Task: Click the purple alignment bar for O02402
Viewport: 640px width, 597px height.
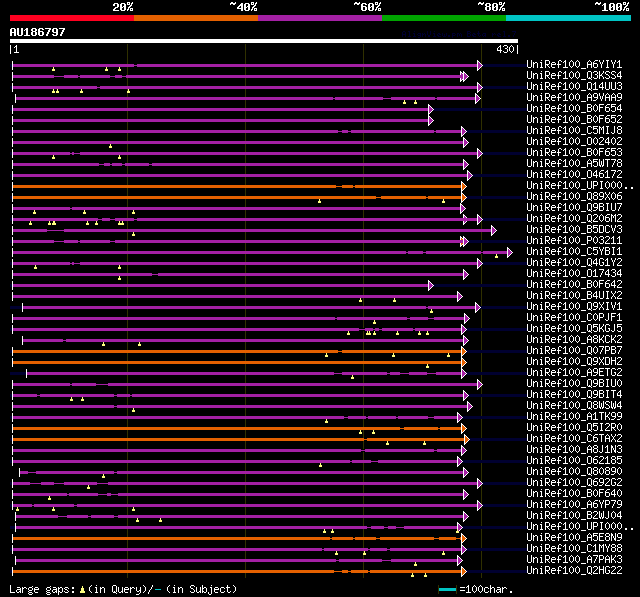Action: 238,142
